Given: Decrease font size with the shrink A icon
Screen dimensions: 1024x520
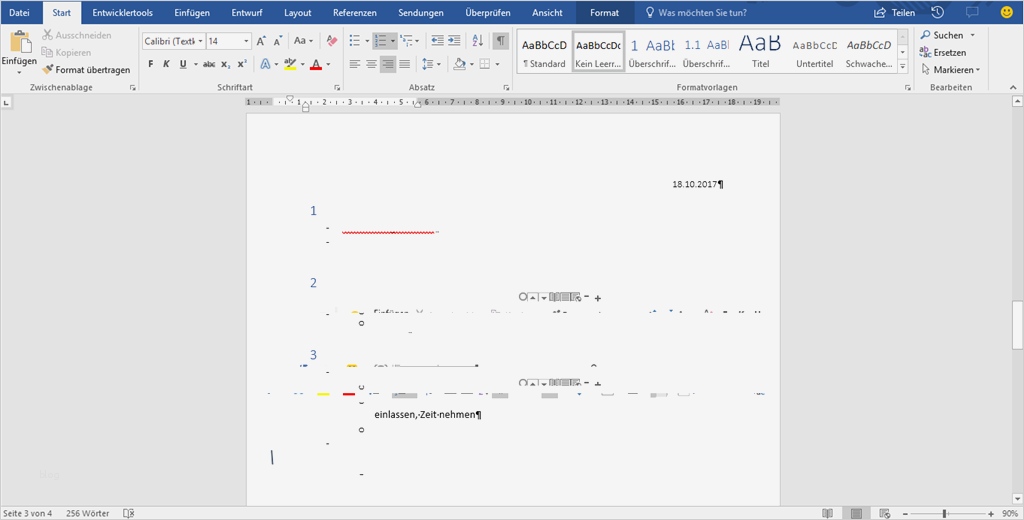Looking at the screenshot, I should point(278,41).
